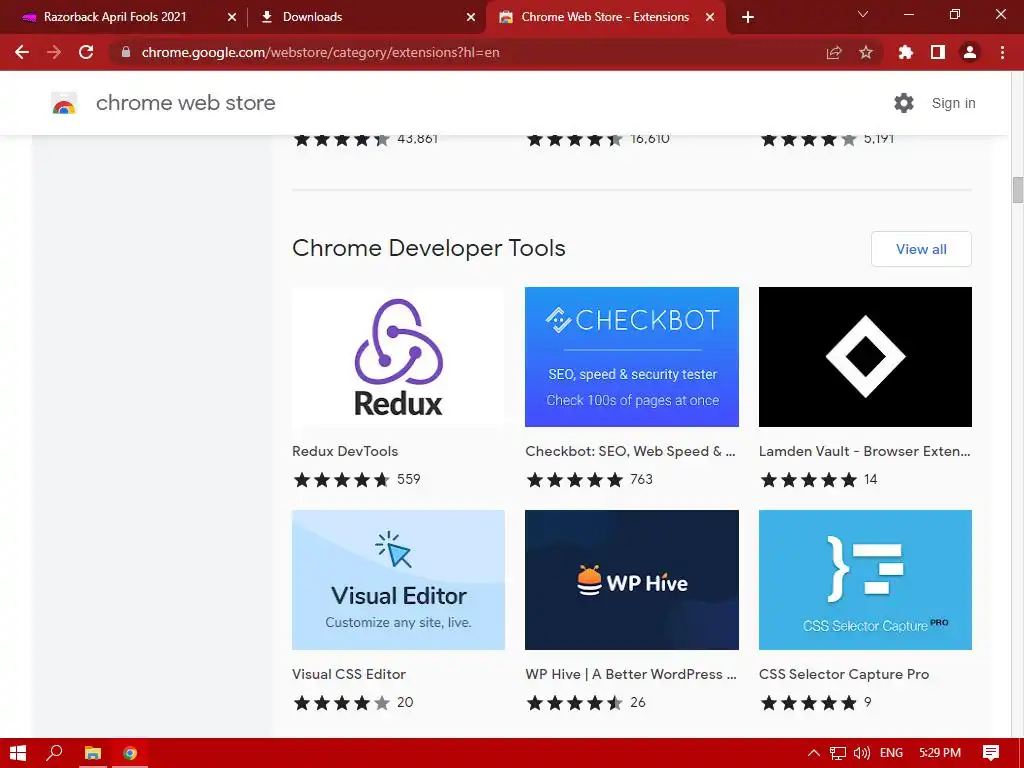
Task: Show hidden system tray icons
Action: (814, 753)
